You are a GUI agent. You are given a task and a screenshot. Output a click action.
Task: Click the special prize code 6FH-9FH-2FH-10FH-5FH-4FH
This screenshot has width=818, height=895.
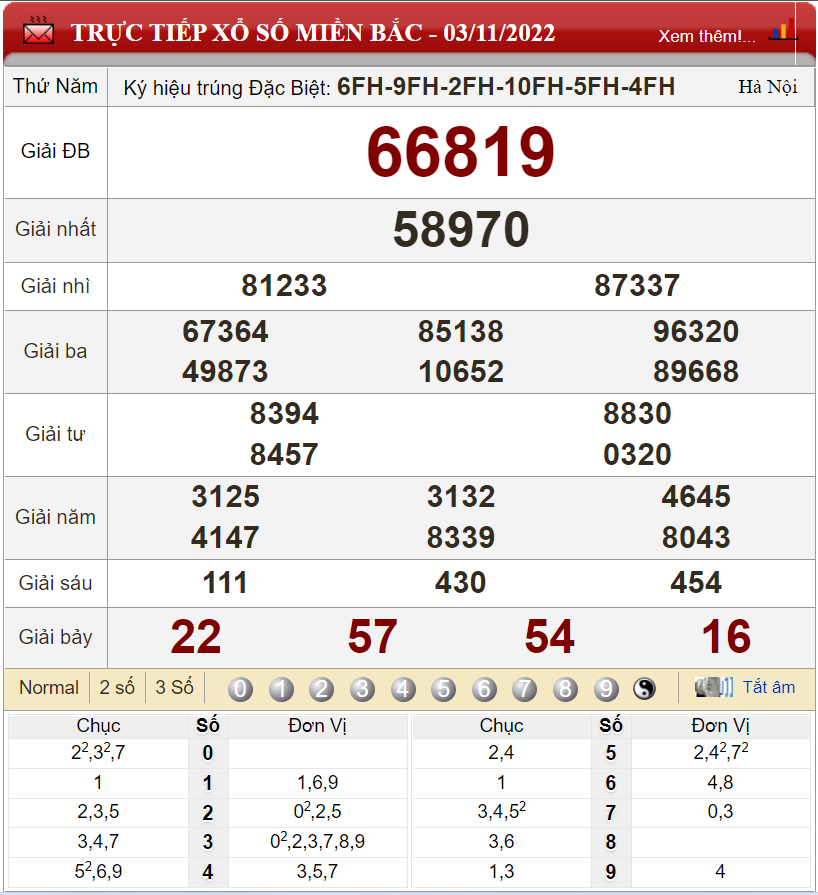point(506,87)
